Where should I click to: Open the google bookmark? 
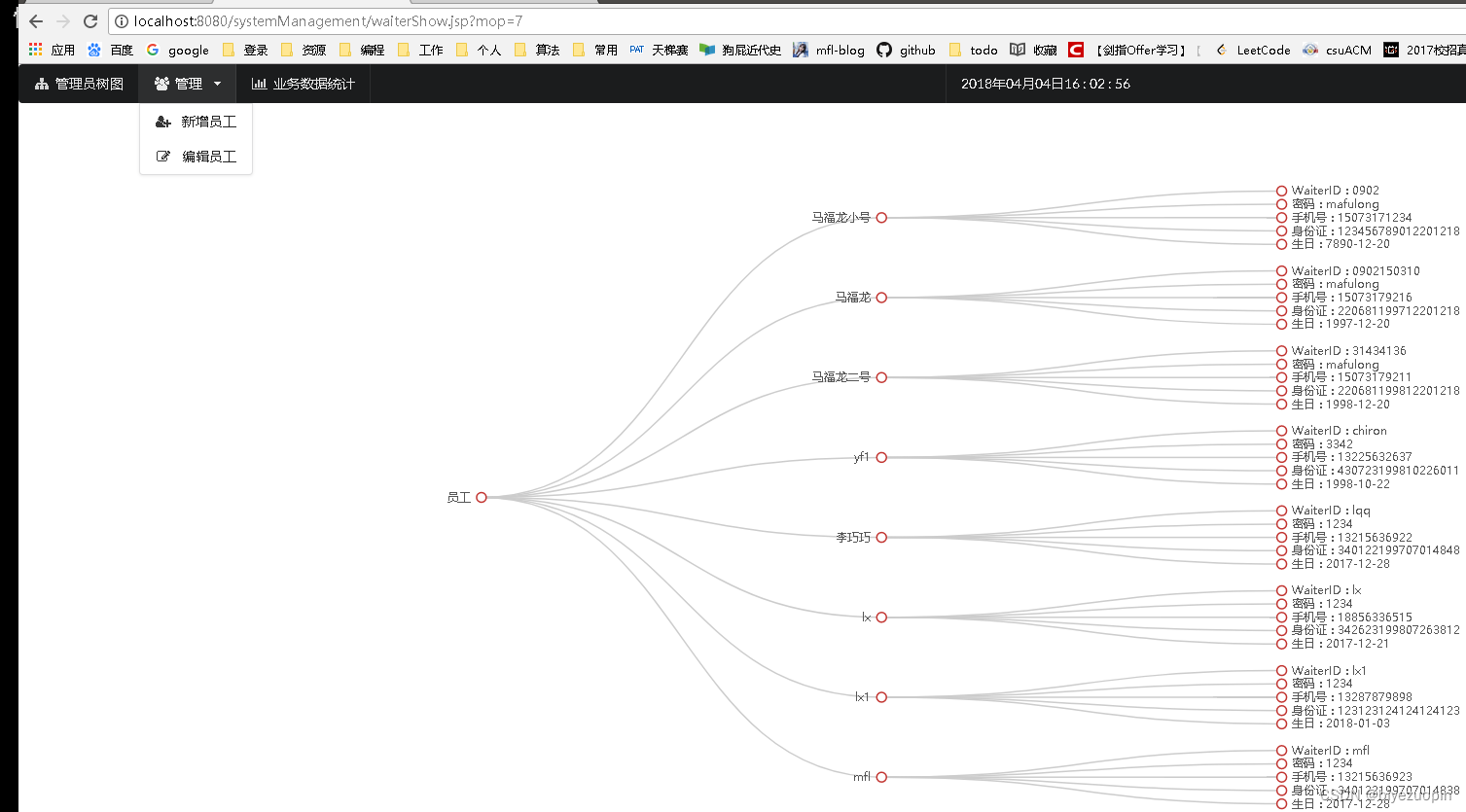pos(177,50)
